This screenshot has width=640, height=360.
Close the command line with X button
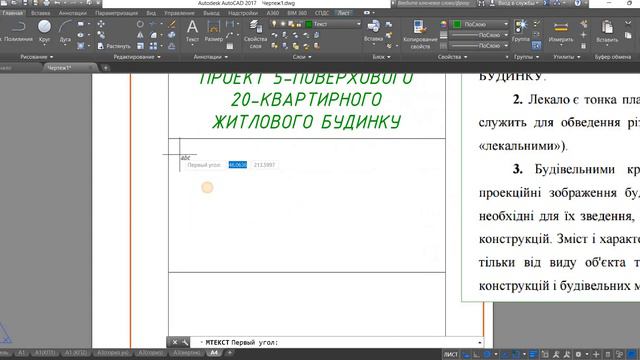tap(175, 342)
